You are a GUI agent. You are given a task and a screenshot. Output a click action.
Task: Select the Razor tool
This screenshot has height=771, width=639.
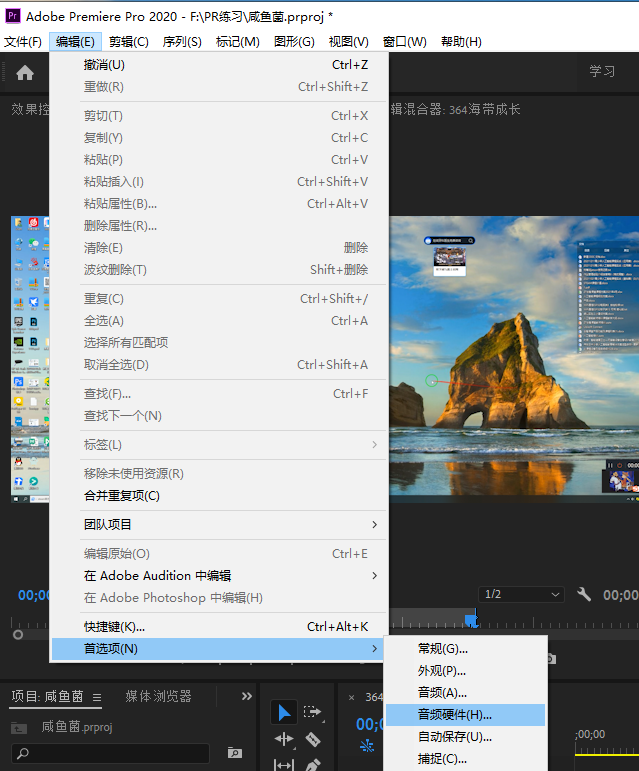[313, 739]
